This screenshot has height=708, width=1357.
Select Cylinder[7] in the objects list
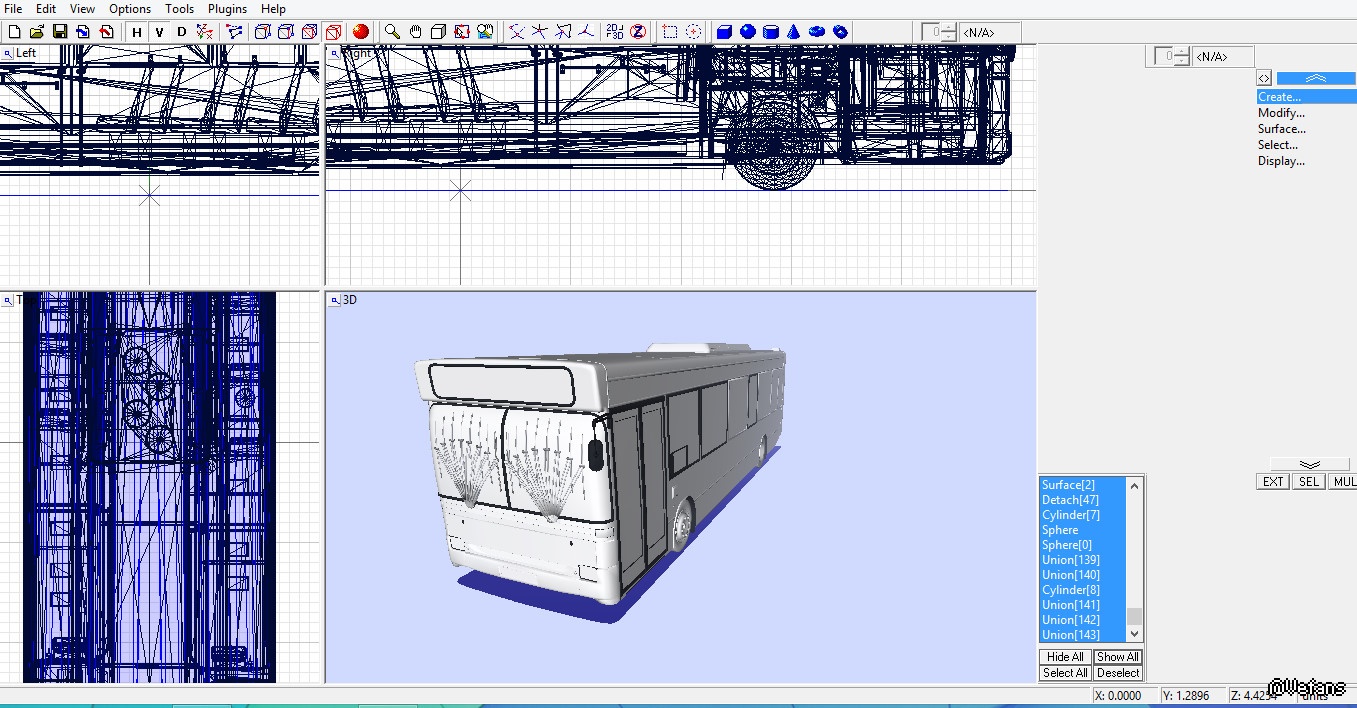pyautogui.click(x=1070, y=515)
